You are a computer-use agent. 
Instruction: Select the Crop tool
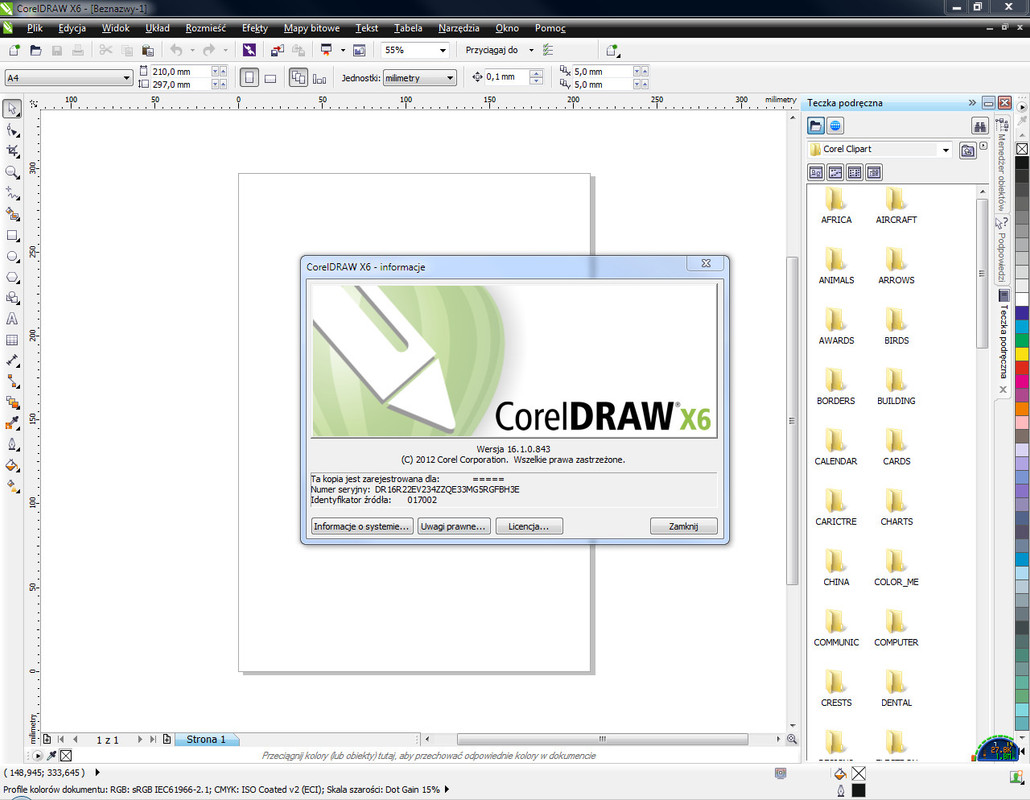[12, 151]
